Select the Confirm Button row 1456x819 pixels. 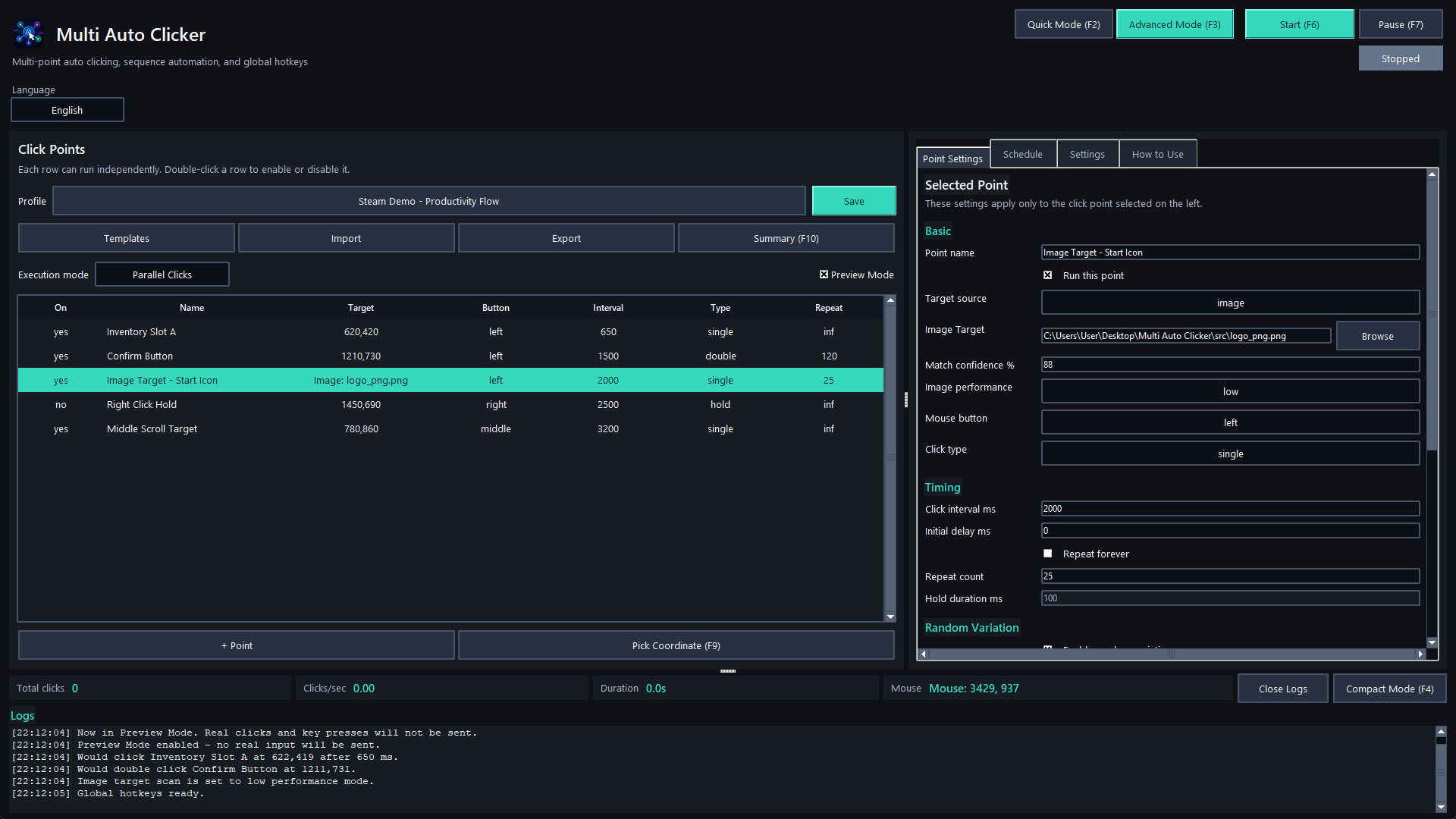click(450, 356)
